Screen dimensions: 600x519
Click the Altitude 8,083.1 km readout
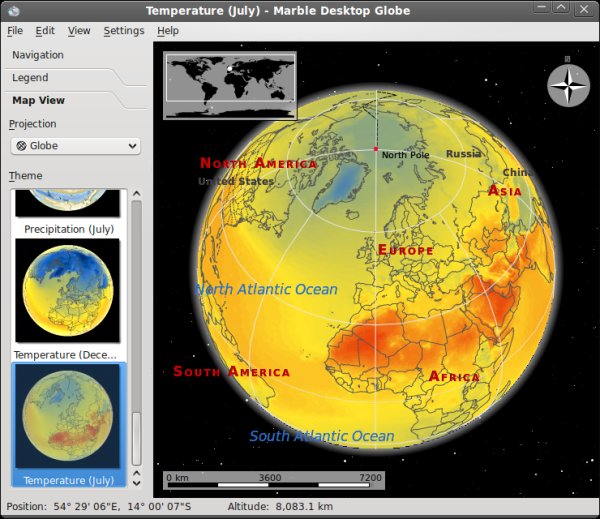[x=280, y=507]
